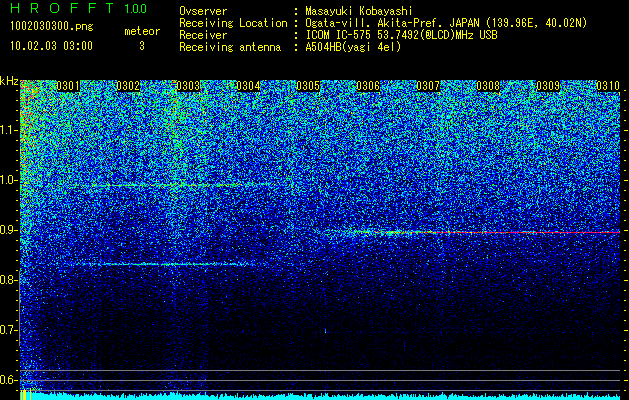This screenshot has width=629, height=400.
Task: Click time marker 0310
Action: (x=608, y=86)
